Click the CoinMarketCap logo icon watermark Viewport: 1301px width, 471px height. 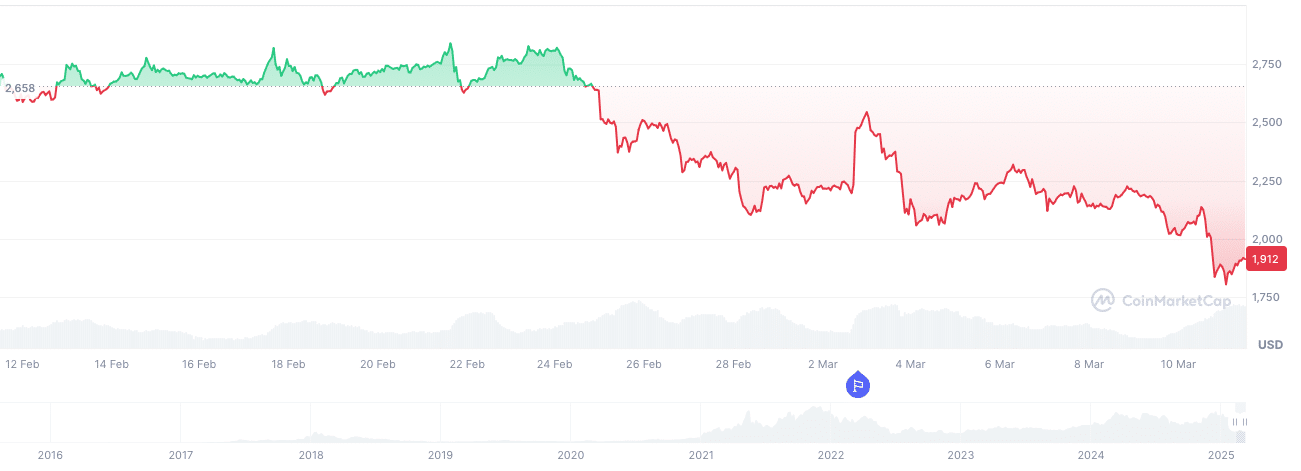(1102, 300)
